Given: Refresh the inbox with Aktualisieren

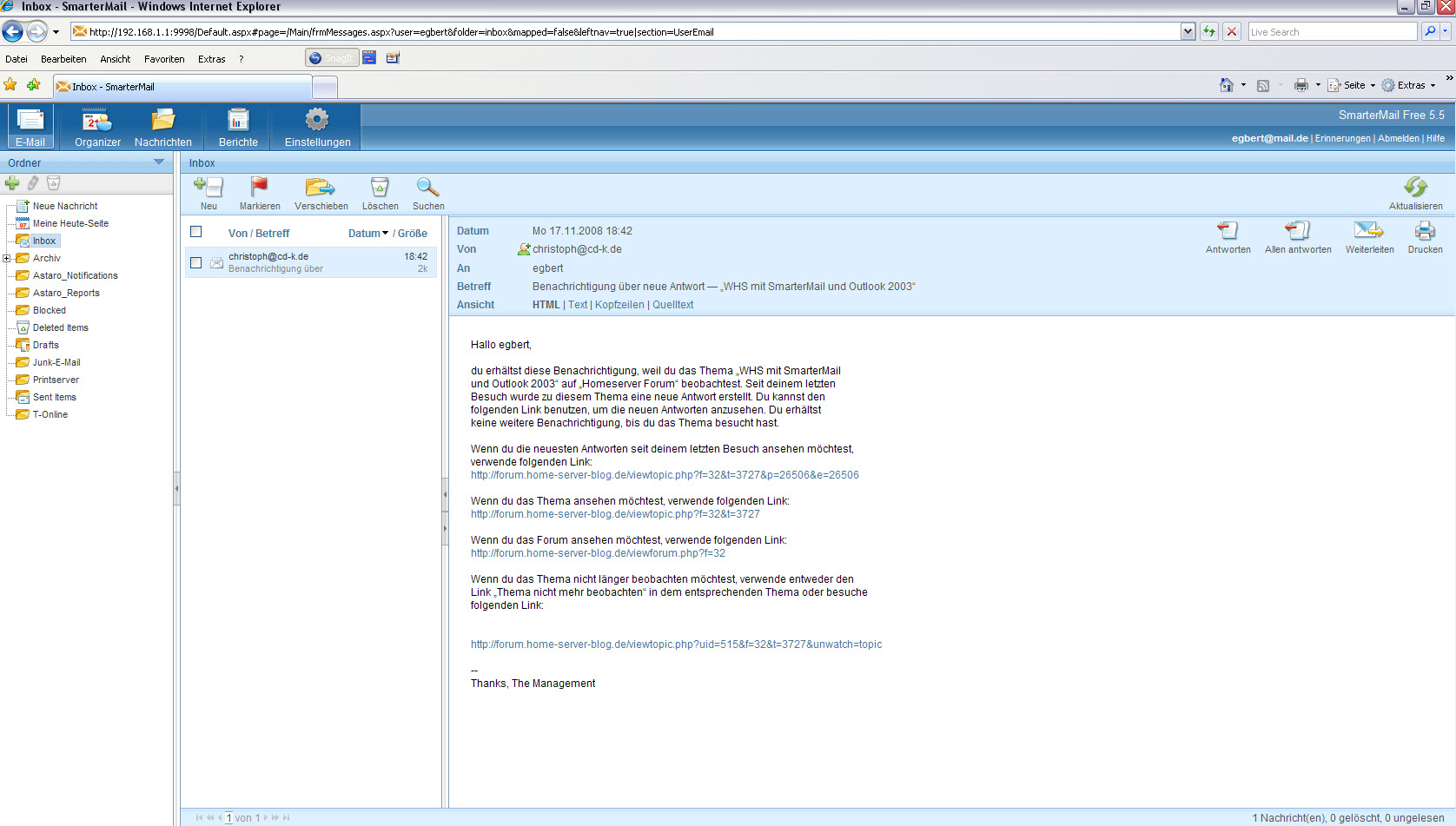Looking at the screenshot, I should 1416,193.
